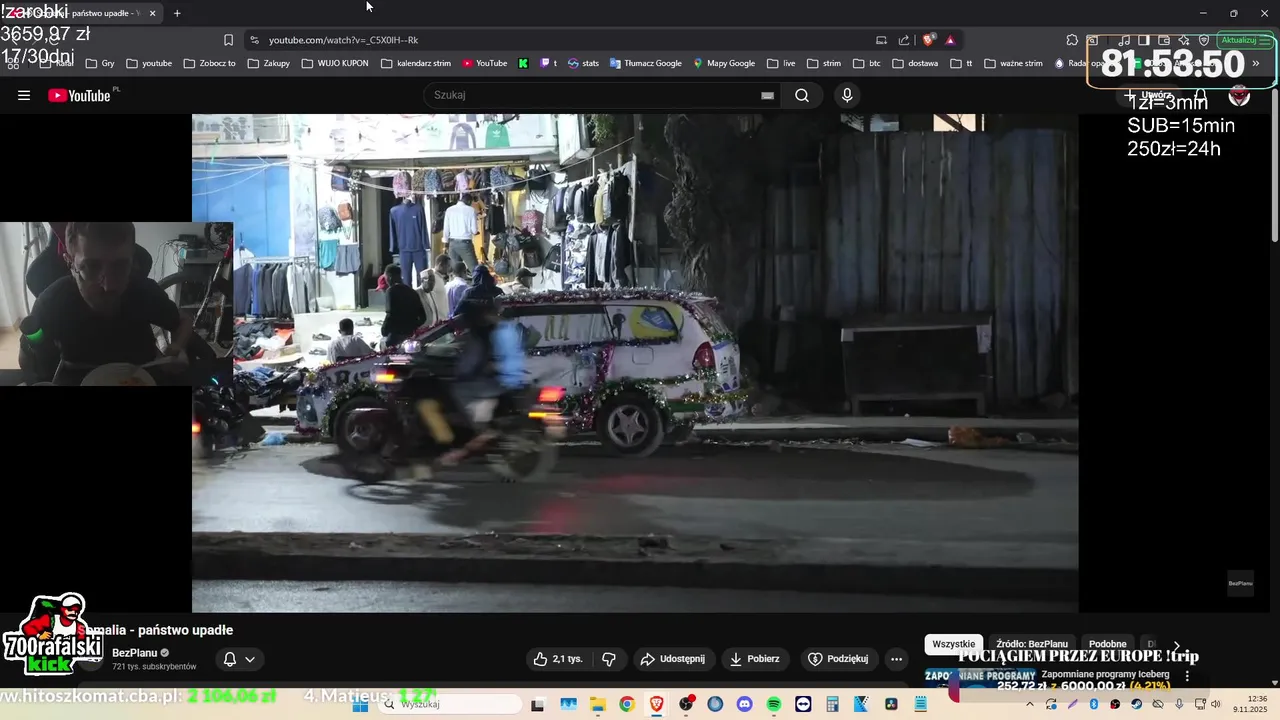This screenshot has width=1280, height=720.
Task: Select the Wszystkie filter chip
Action: tap(953, 644)
